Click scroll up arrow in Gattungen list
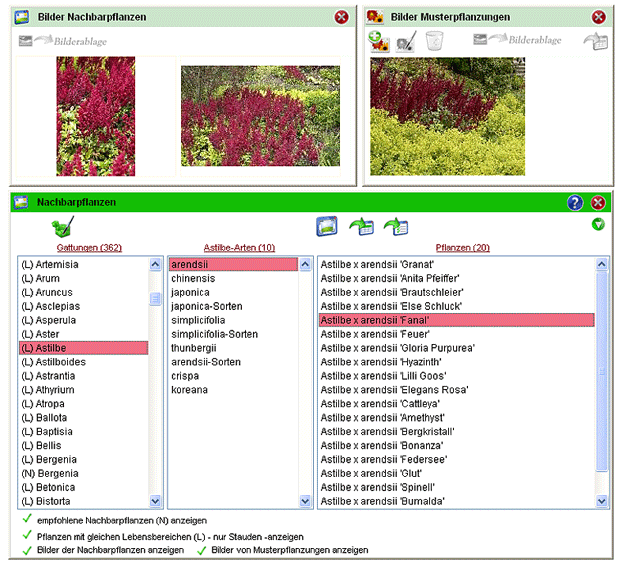The height and width of the screenshot is (567, 630). click(155, 264)
